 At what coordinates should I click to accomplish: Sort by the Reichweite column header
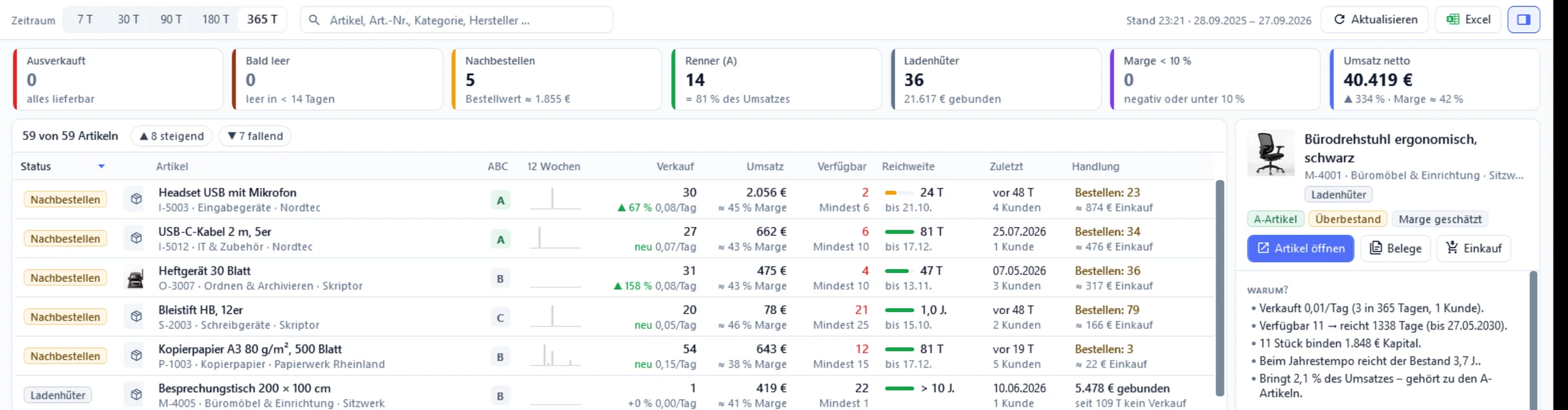[908, 166]
